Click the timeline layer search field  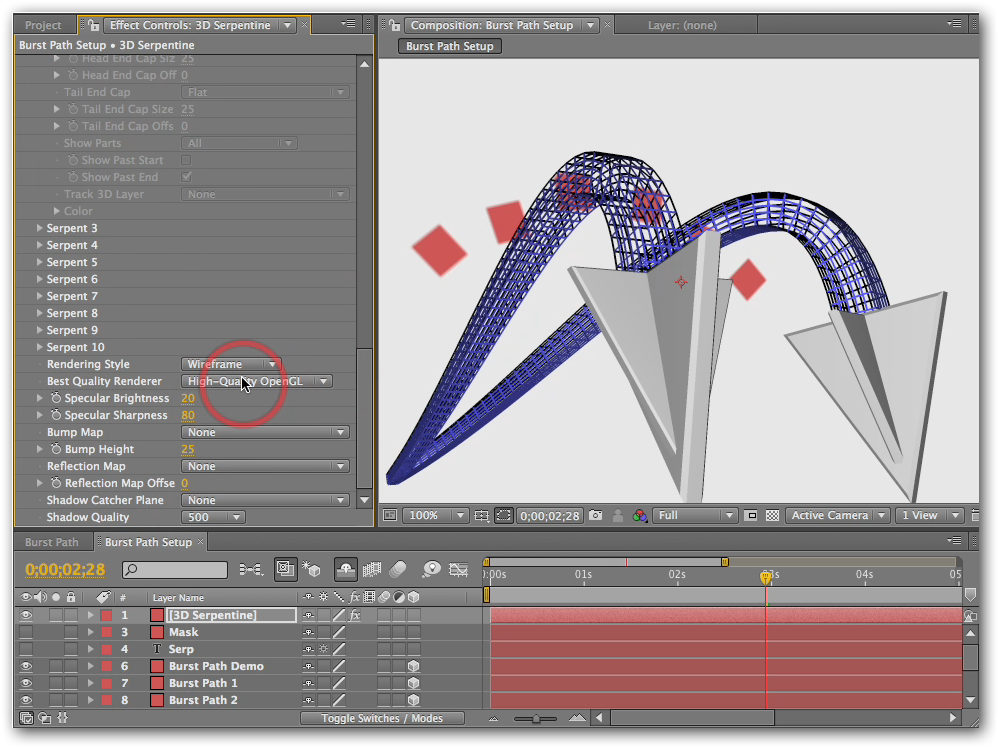[175, 570]
